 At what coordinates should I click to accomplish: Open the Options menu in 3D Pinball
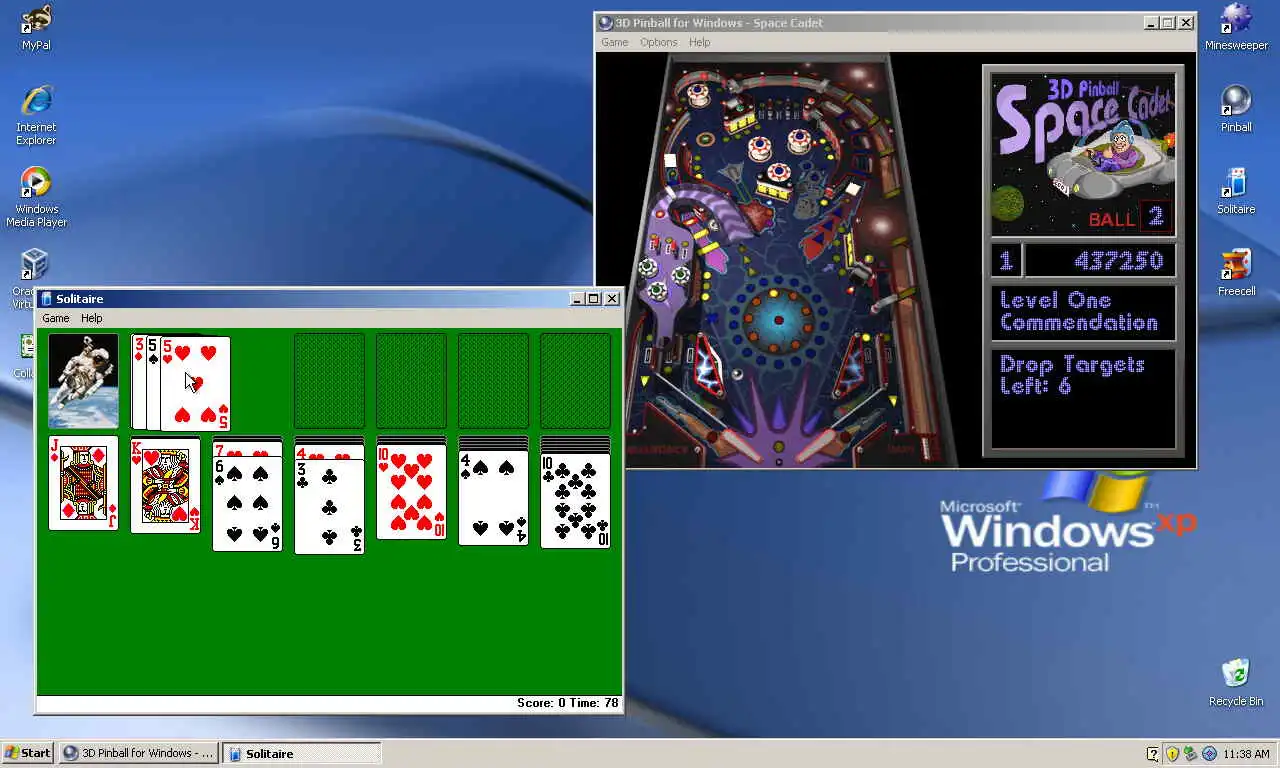[x=659, y=42]
